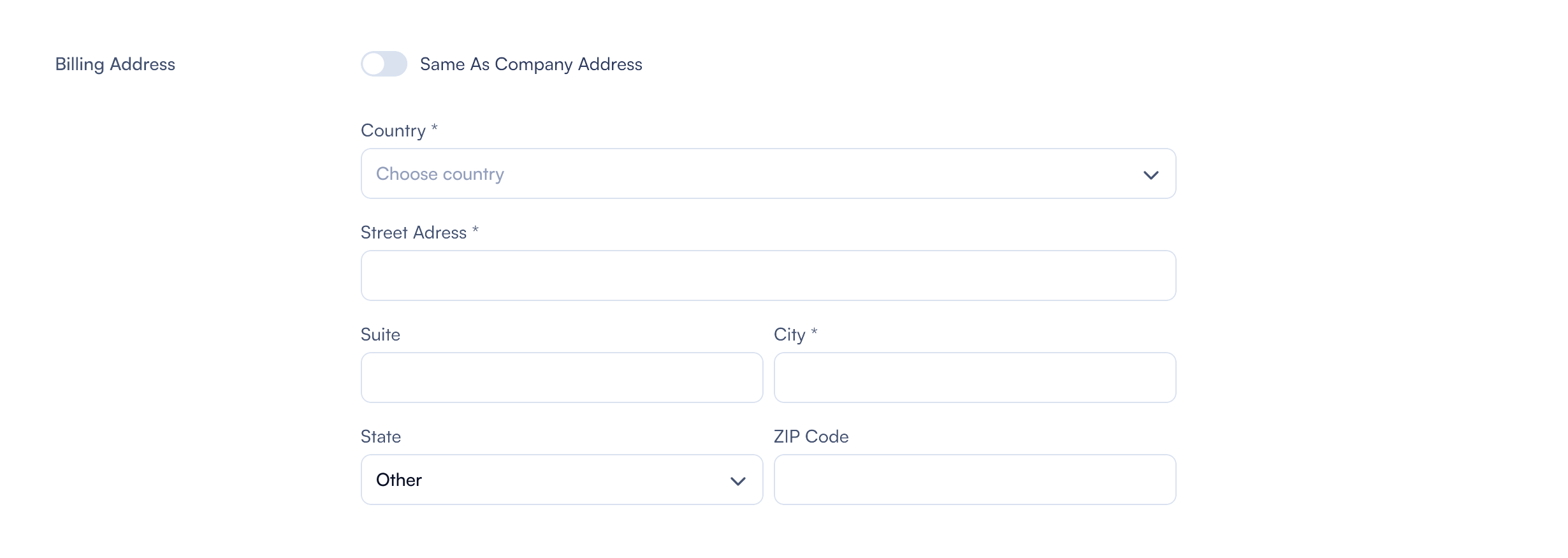1568x558 pixels.
Task: Click the Suite field label
Action: tap(381, 335)
